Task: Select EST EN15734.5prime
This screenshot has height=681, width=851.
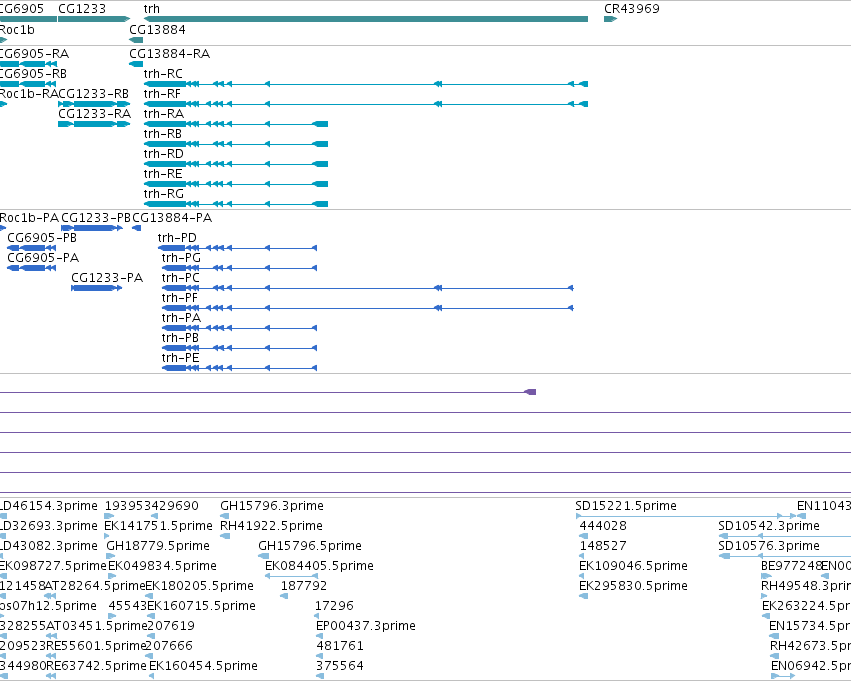Action: (x=810, y=626)
